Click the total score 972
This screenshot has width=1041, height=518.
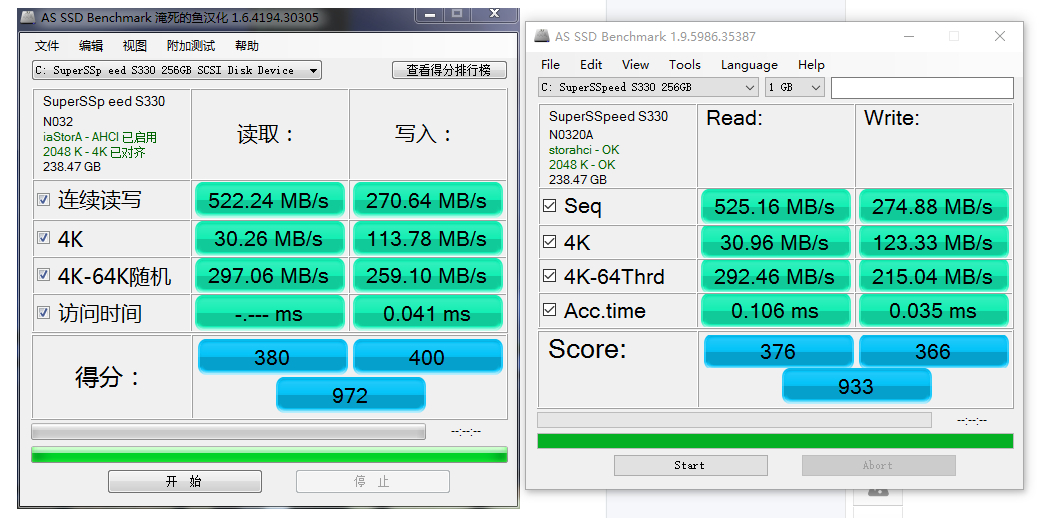coord(351,394)
